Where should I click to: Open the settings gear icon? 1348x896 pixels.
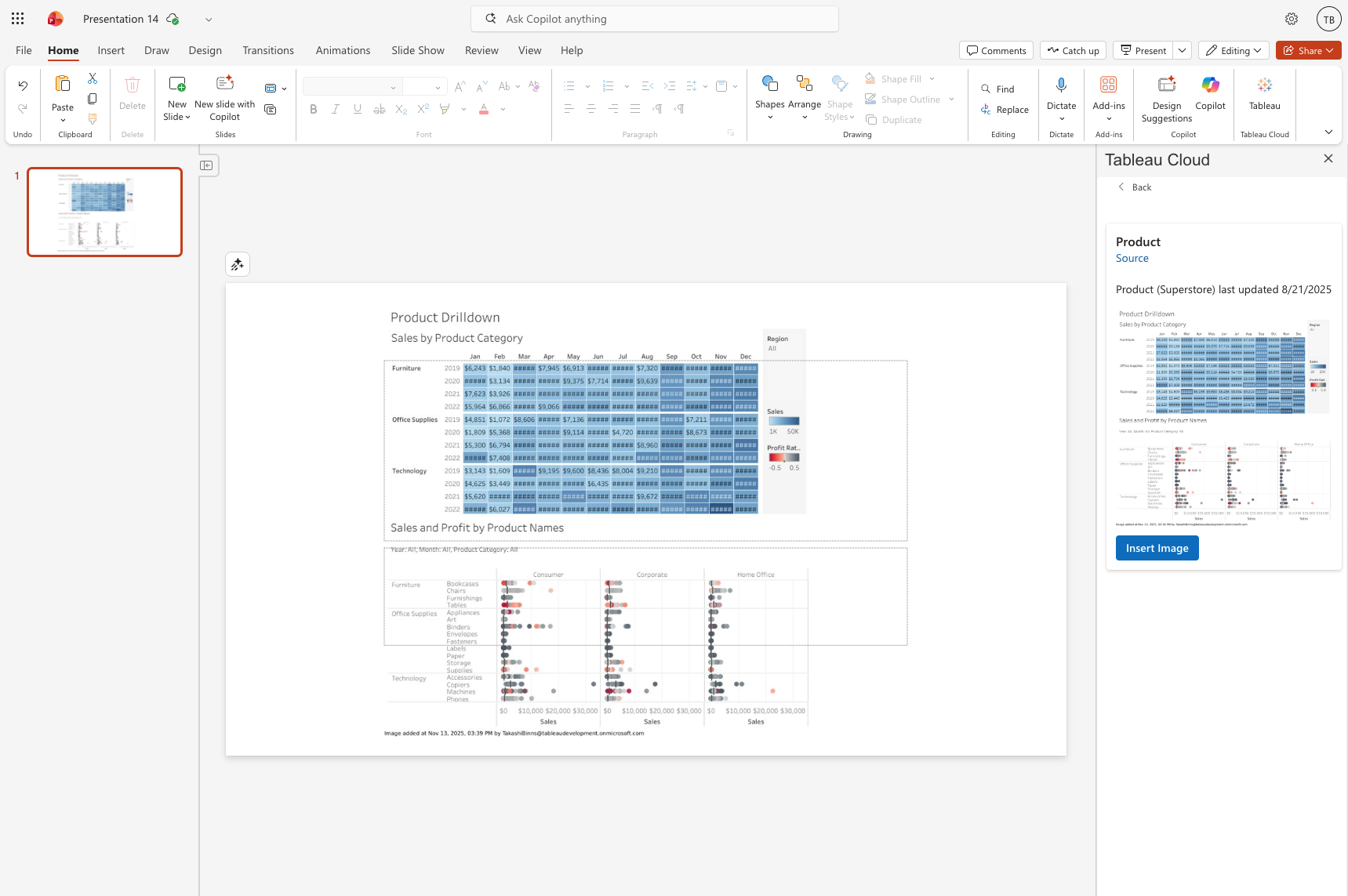click(x=1291, y=19)
